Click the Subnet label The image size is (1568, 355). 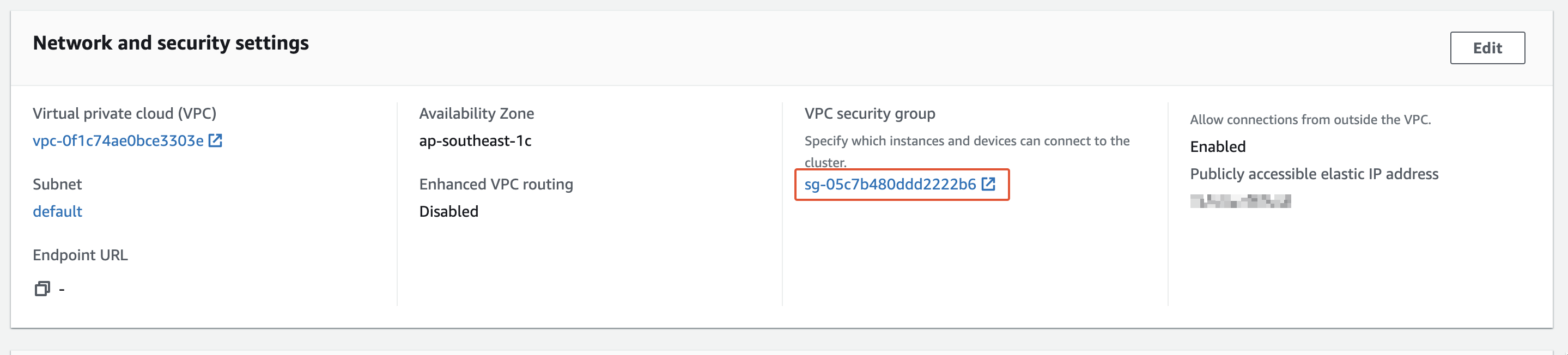(x=57, y=184)
